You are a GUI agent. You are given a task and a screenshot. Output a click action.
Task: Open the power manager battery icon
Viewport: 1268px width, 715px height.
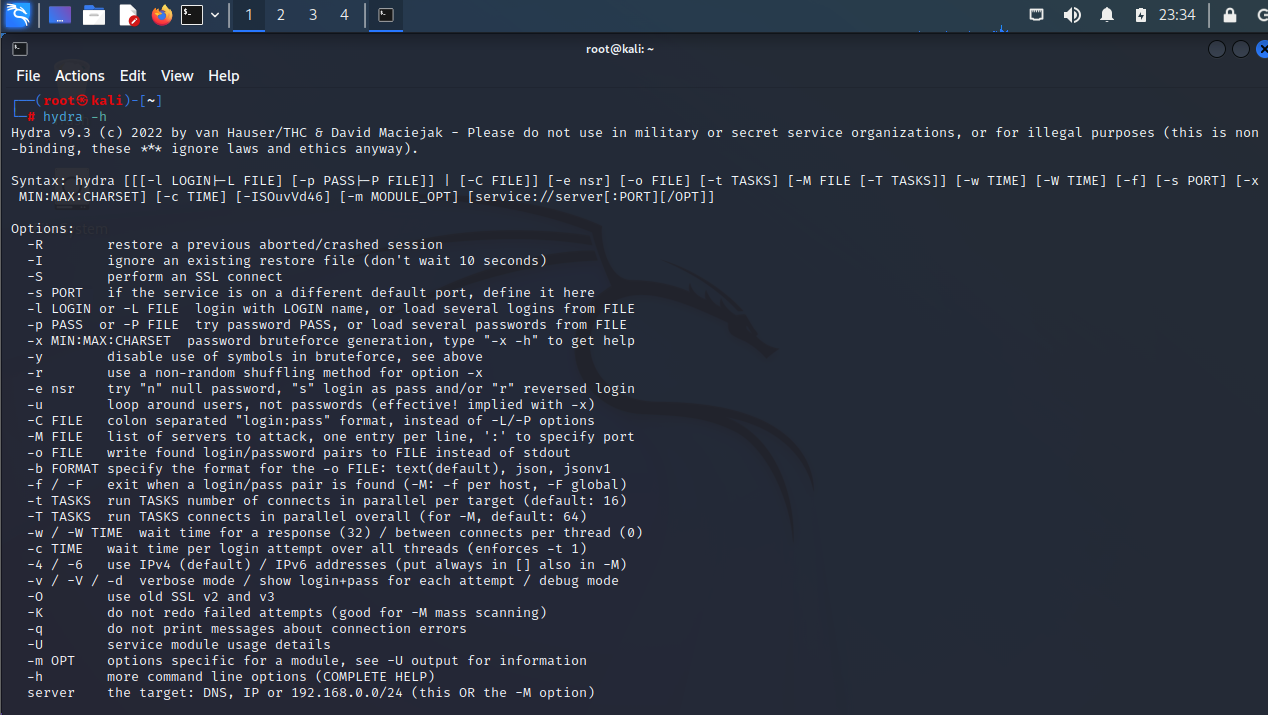click(x=1141, y=15)
